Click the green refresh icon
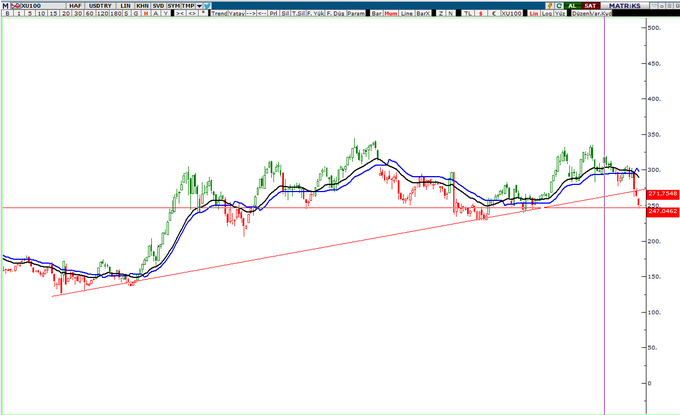The height and width of the screenshot is (415, 680). (559, 6)
